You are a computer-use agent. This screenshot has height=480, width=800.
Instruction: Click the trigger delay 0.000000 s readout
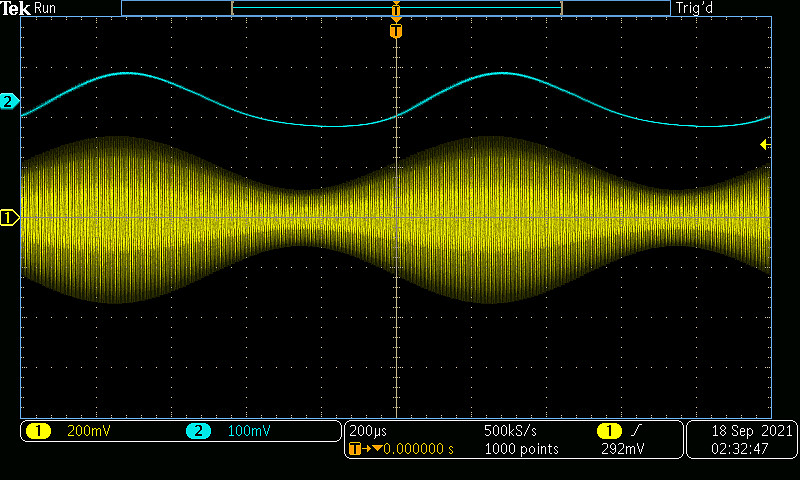pos(418,449)
